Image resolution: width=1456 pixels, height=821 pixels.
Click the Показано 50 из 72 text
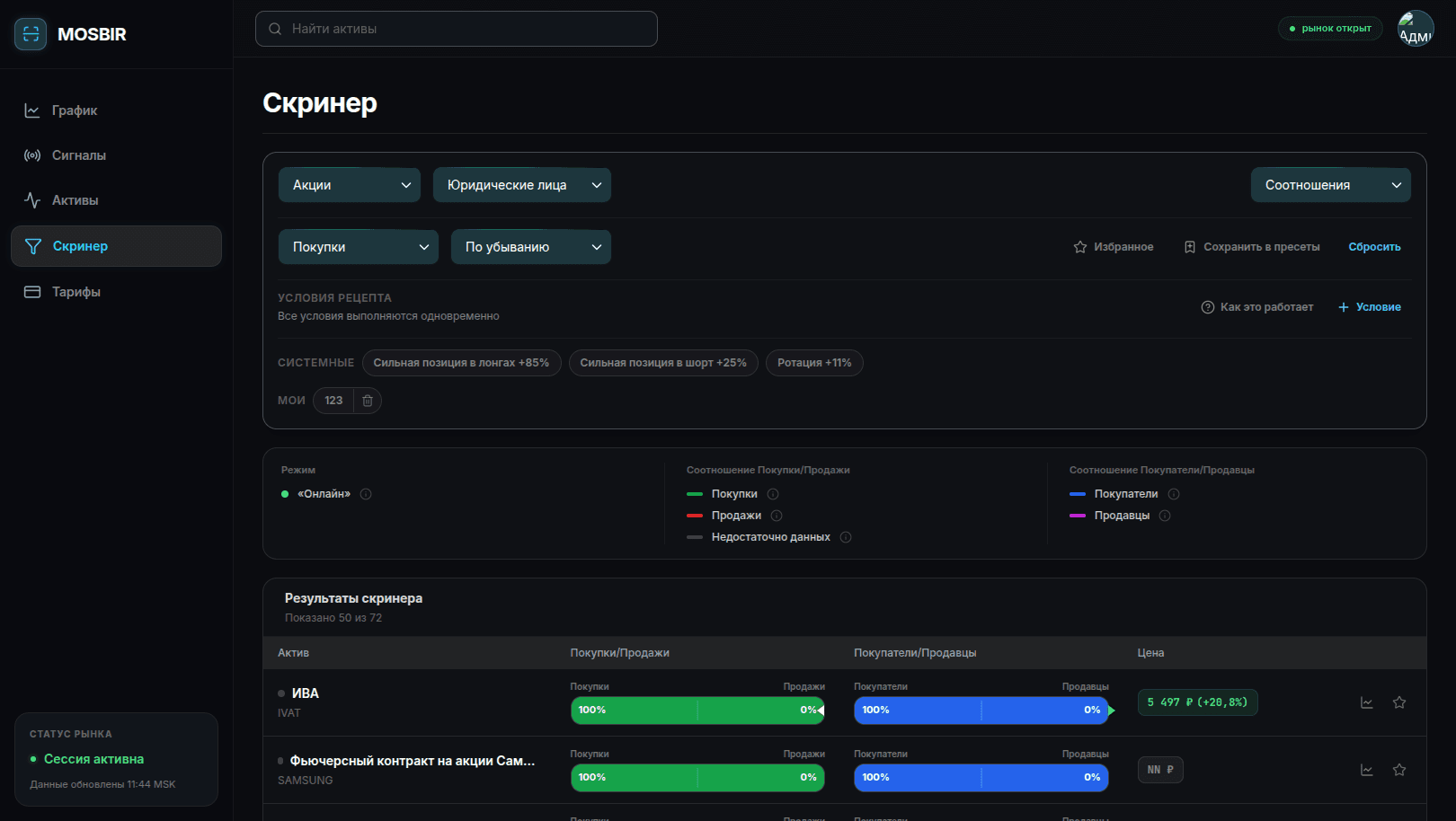tap(333, 618)
